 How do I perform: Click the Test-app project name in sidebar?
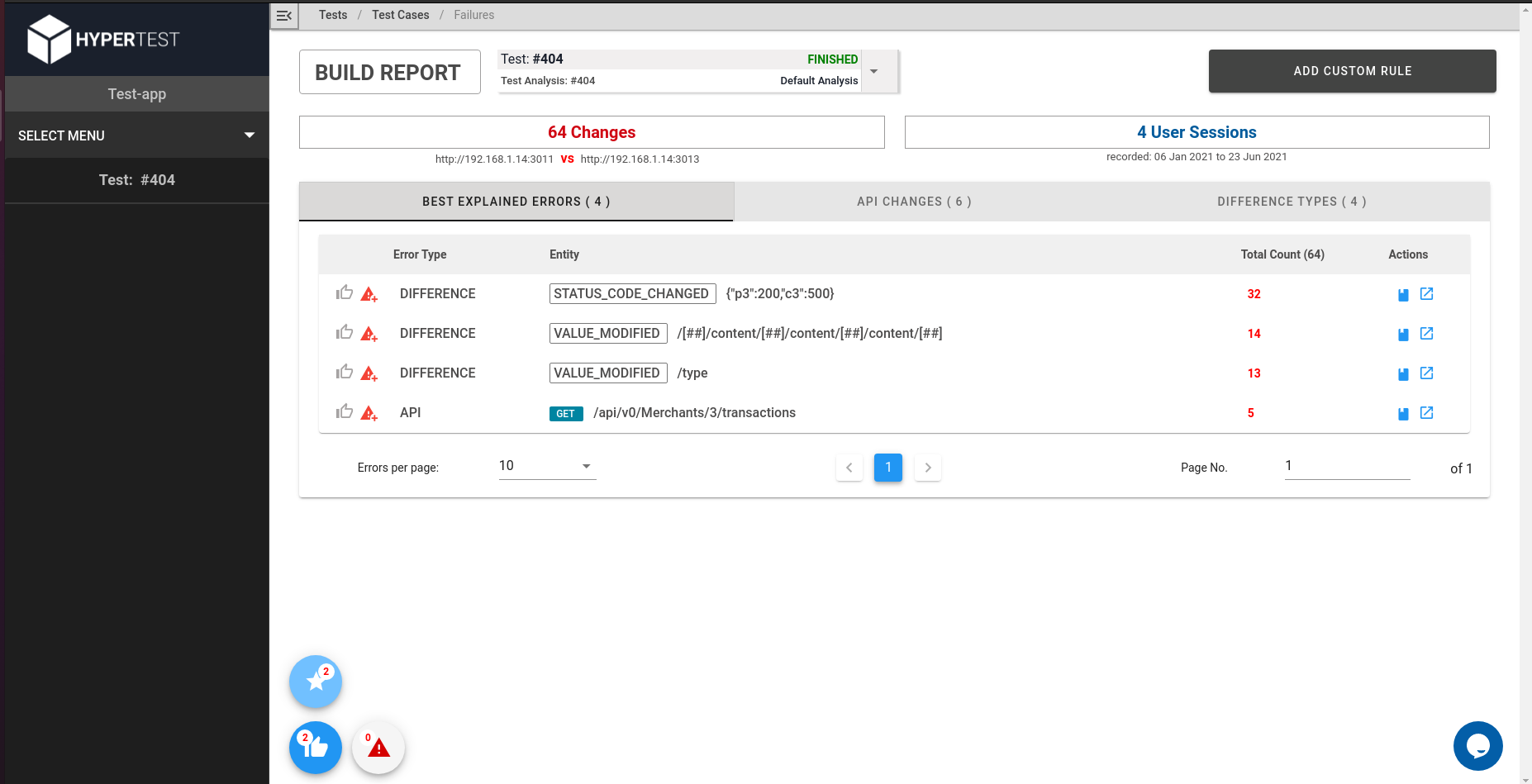click(x=137, y=94)
